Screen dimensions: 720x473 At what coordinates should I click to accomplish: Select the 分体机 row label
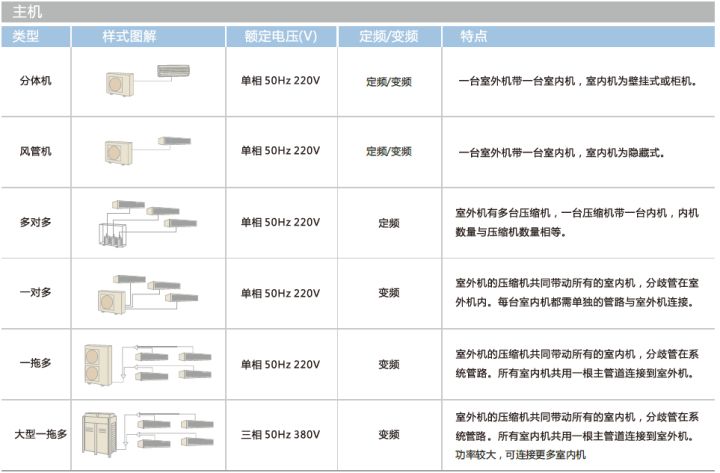(x=36, y=80)
